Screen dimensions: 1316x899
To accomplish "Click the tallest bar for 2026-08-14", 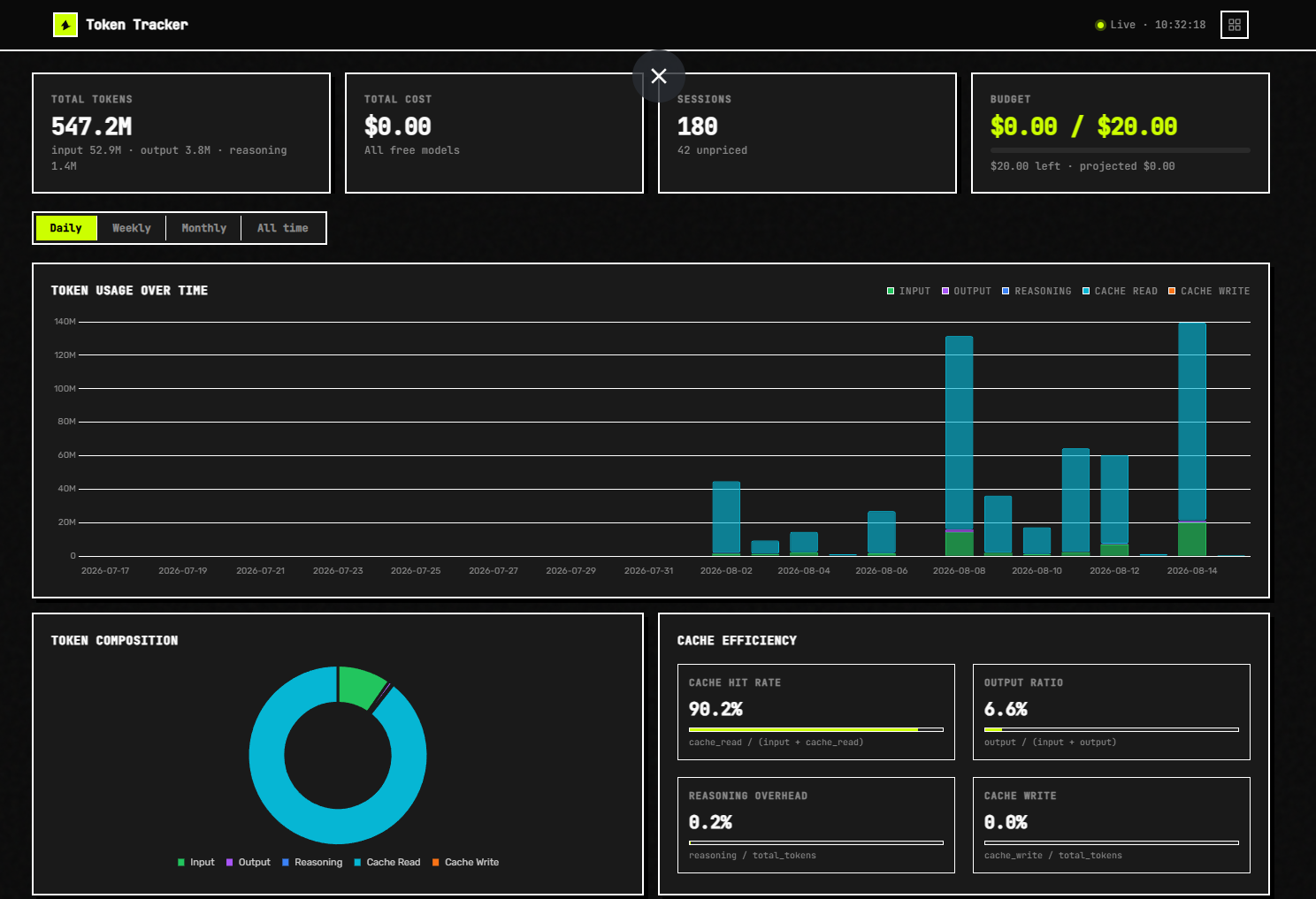I will 1192,439.
